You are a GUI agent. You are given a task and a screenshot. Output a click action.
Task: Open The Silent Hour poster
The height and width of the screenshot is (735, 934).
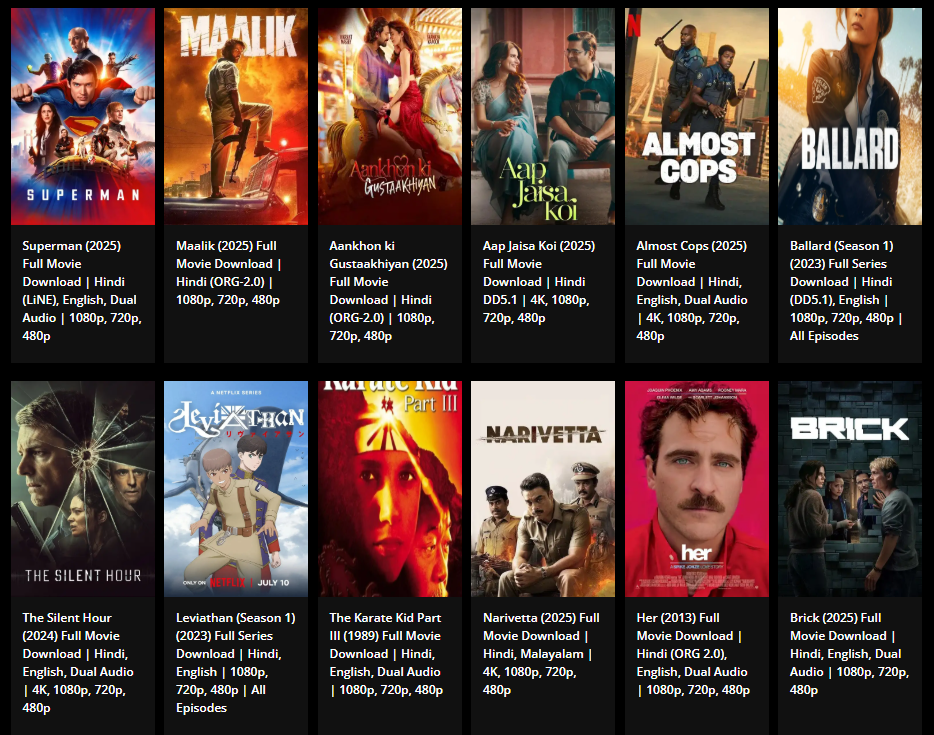[83, 489]
